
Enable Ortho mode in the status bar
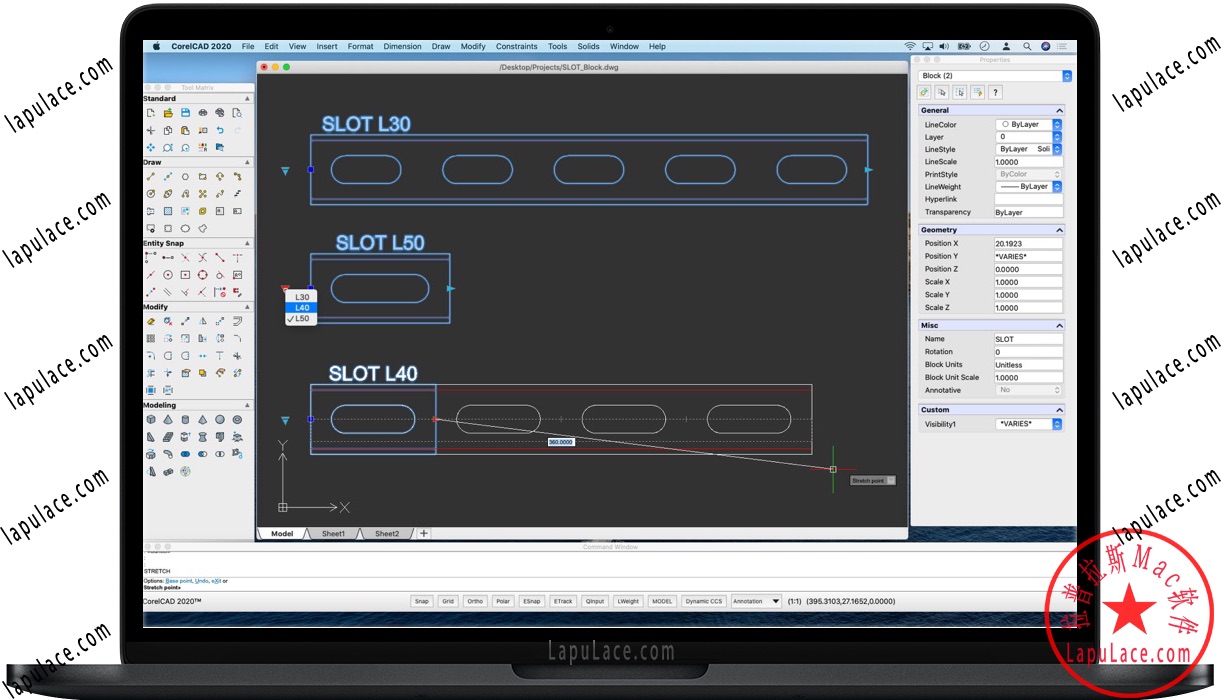pyautogui.click(x=475, y=601)
